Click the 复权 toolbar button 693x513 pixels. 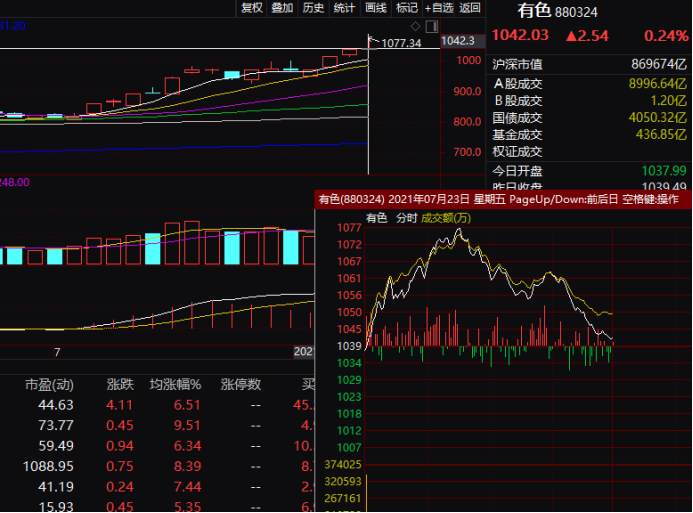pos(252,8)
